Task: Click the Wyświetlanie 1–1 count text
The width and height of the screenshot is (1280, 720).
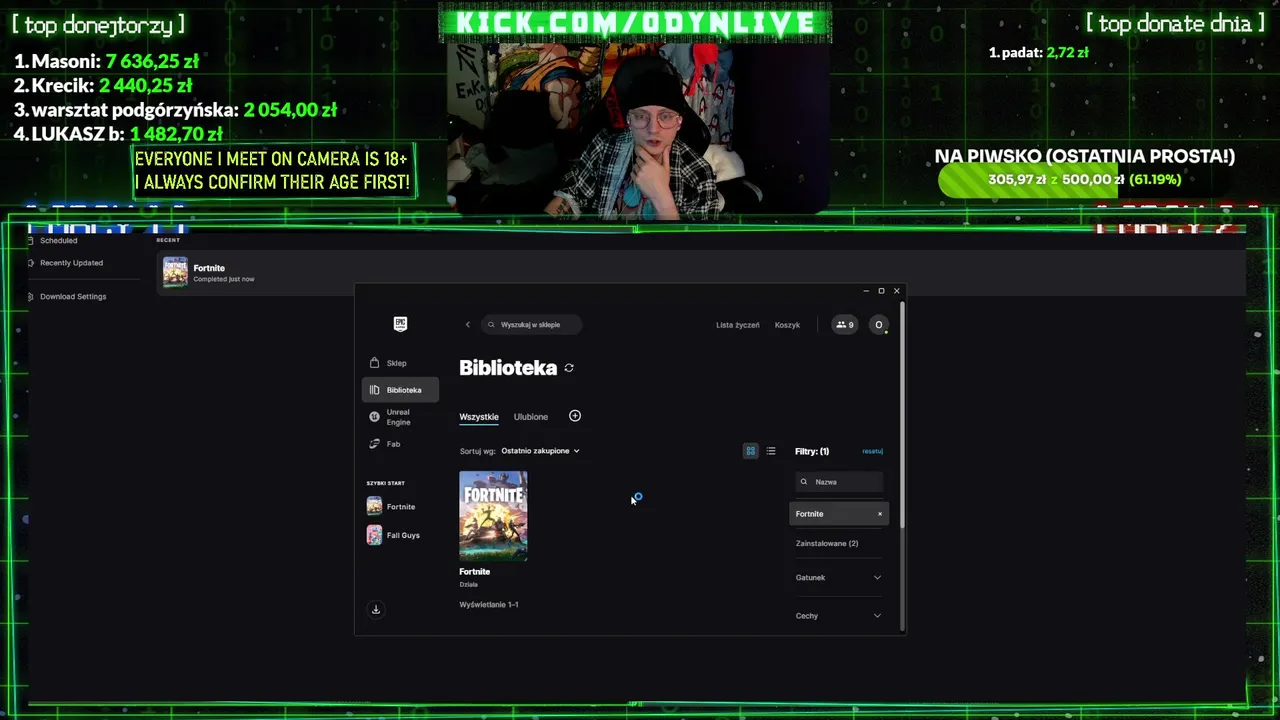Action: click(x=489, y=605)
